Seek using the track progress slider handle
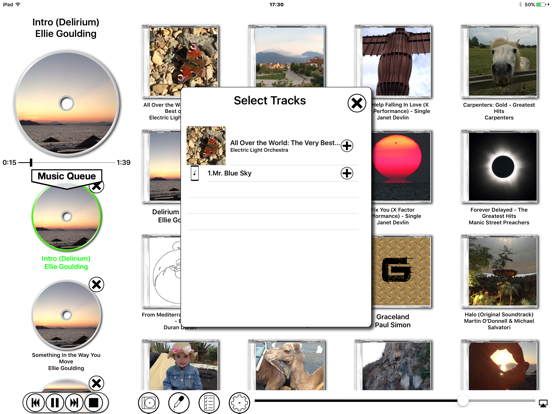The width and height of the screenshot is (552, 414). pos(31,162)
